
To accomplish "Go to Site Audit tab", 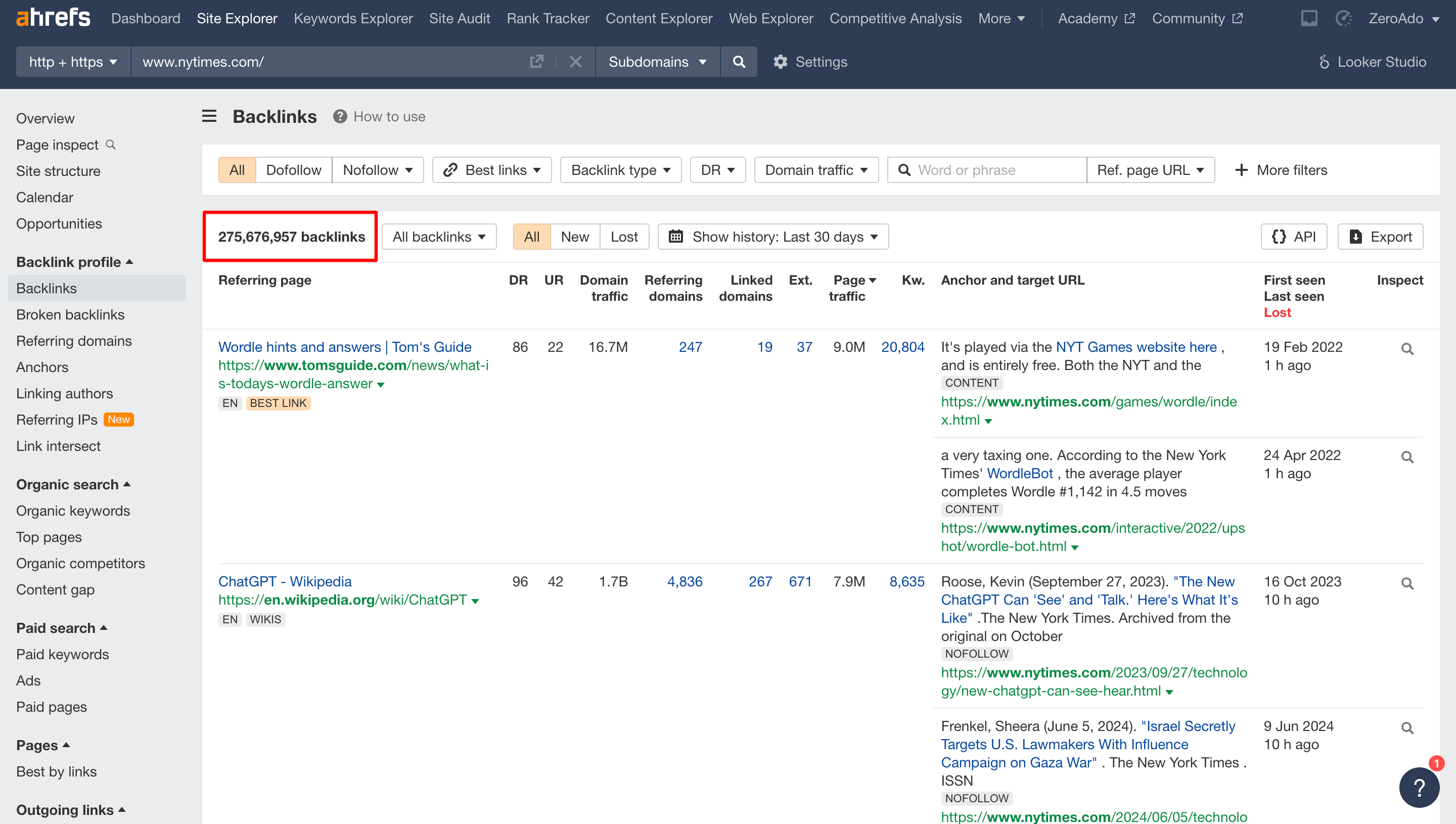I will [x=460, y=19].
